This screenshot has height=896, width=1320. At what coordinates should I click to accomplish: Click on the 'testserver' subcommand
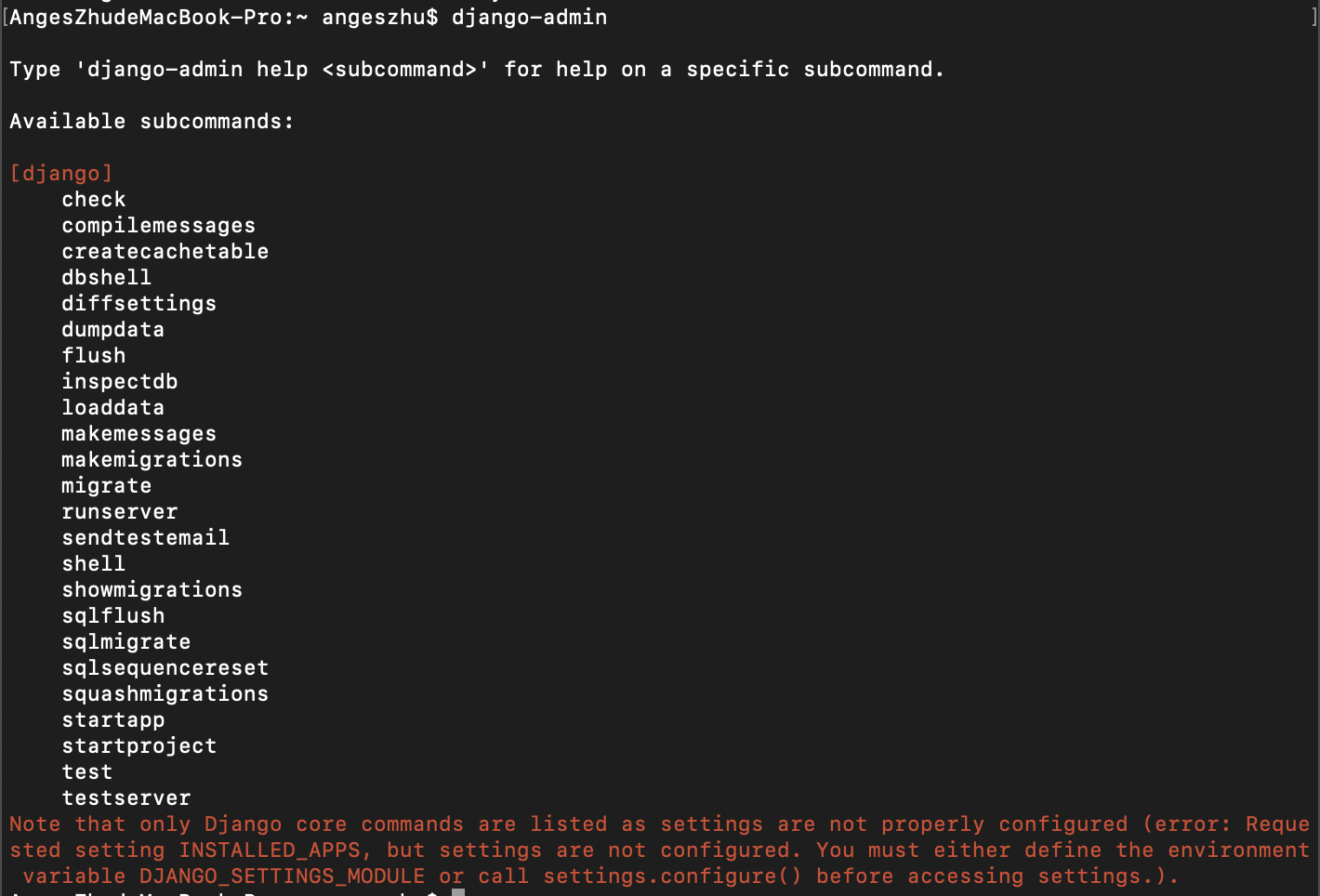125,798
